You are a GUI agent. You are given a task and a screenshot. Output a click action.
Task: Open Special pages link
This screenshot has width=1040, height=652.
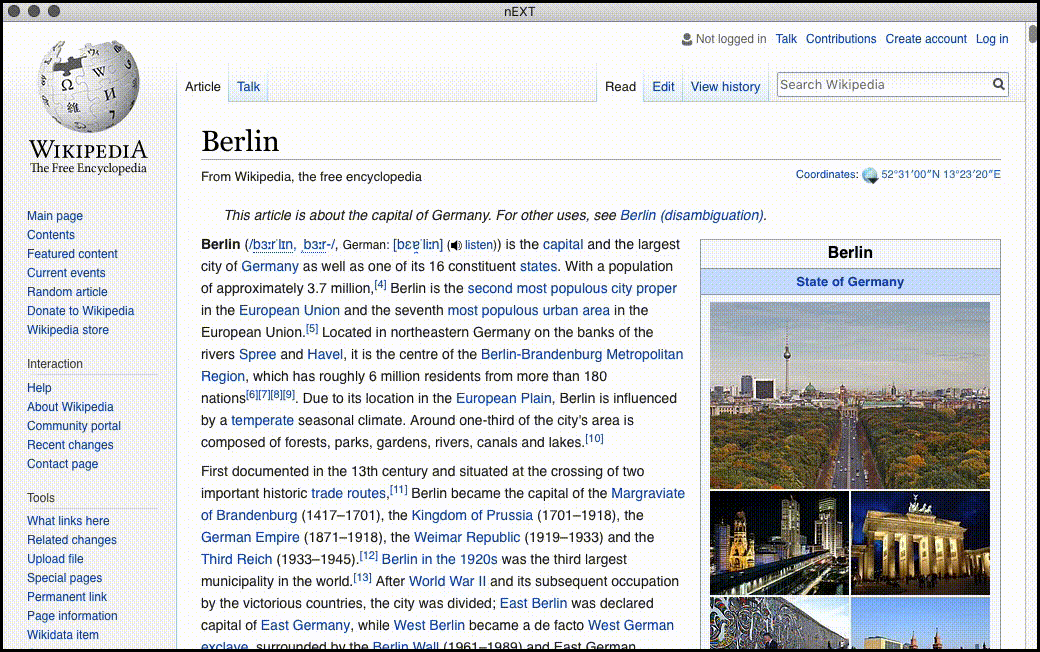(64, 578)
